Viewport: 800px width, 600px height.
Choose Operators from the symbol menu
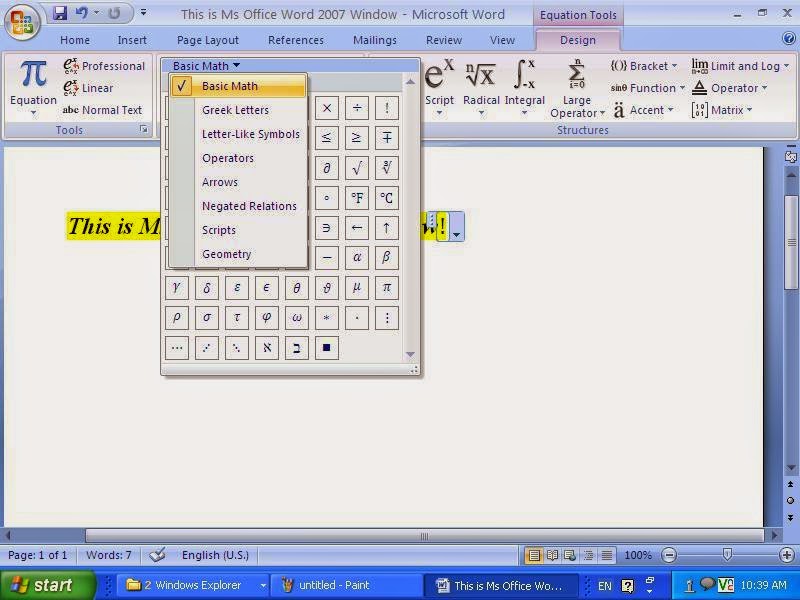pyautogui.click(x=228, y=158)
